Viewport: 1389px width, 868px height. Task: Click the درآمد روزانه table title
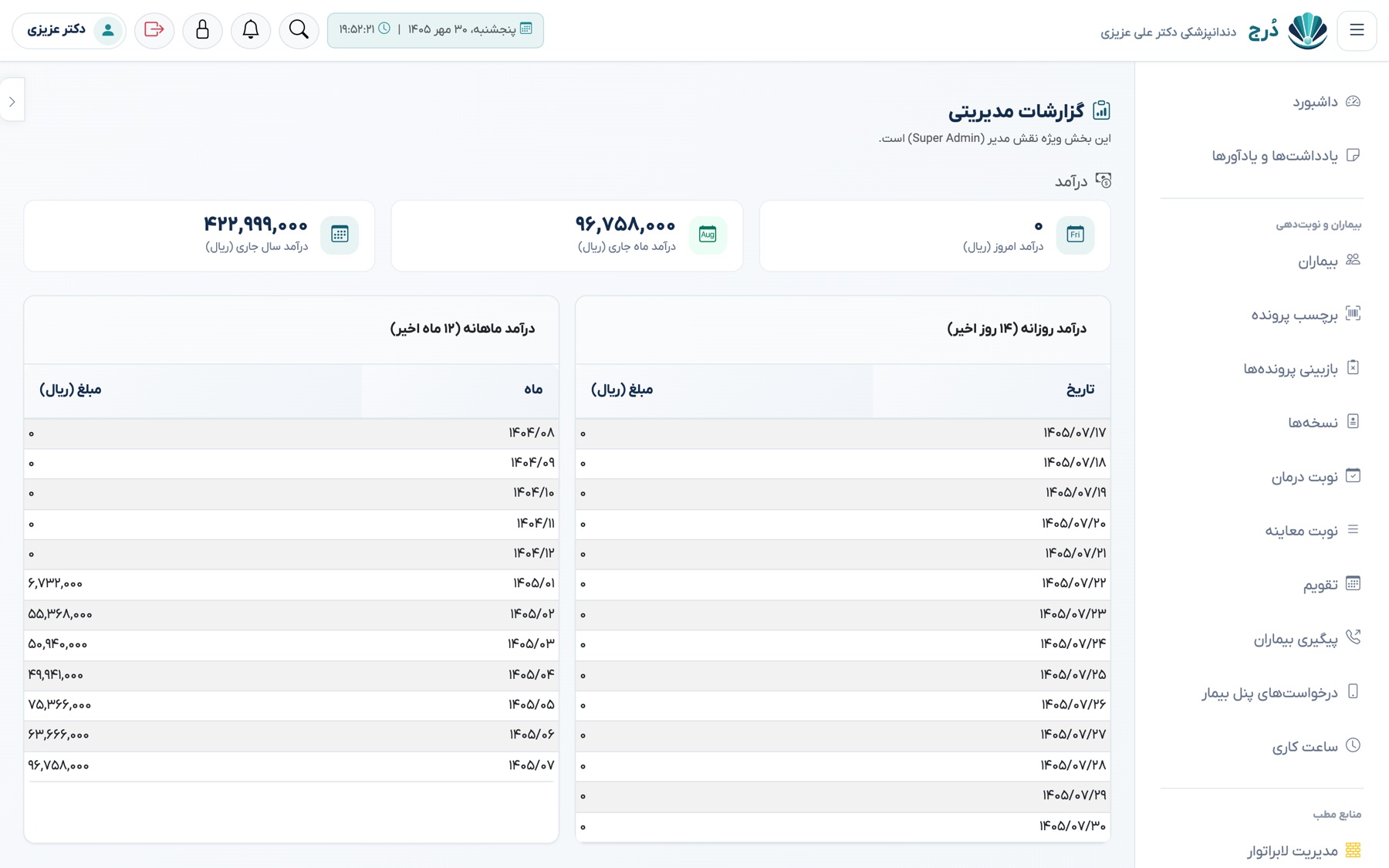[x=1016, y=329]
